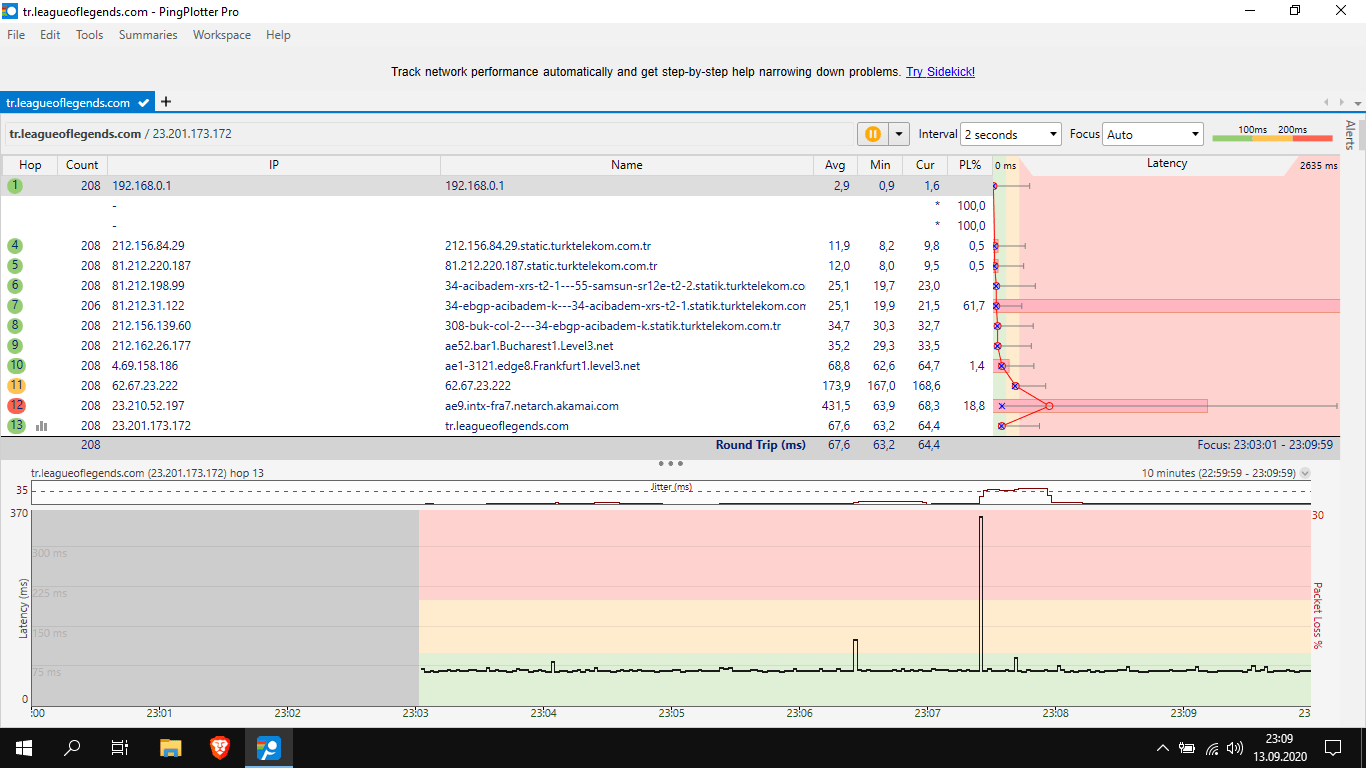1366x768 pixels.
Task: Click the three-dot pane splitter handle
Action: (x=671, y=463)
